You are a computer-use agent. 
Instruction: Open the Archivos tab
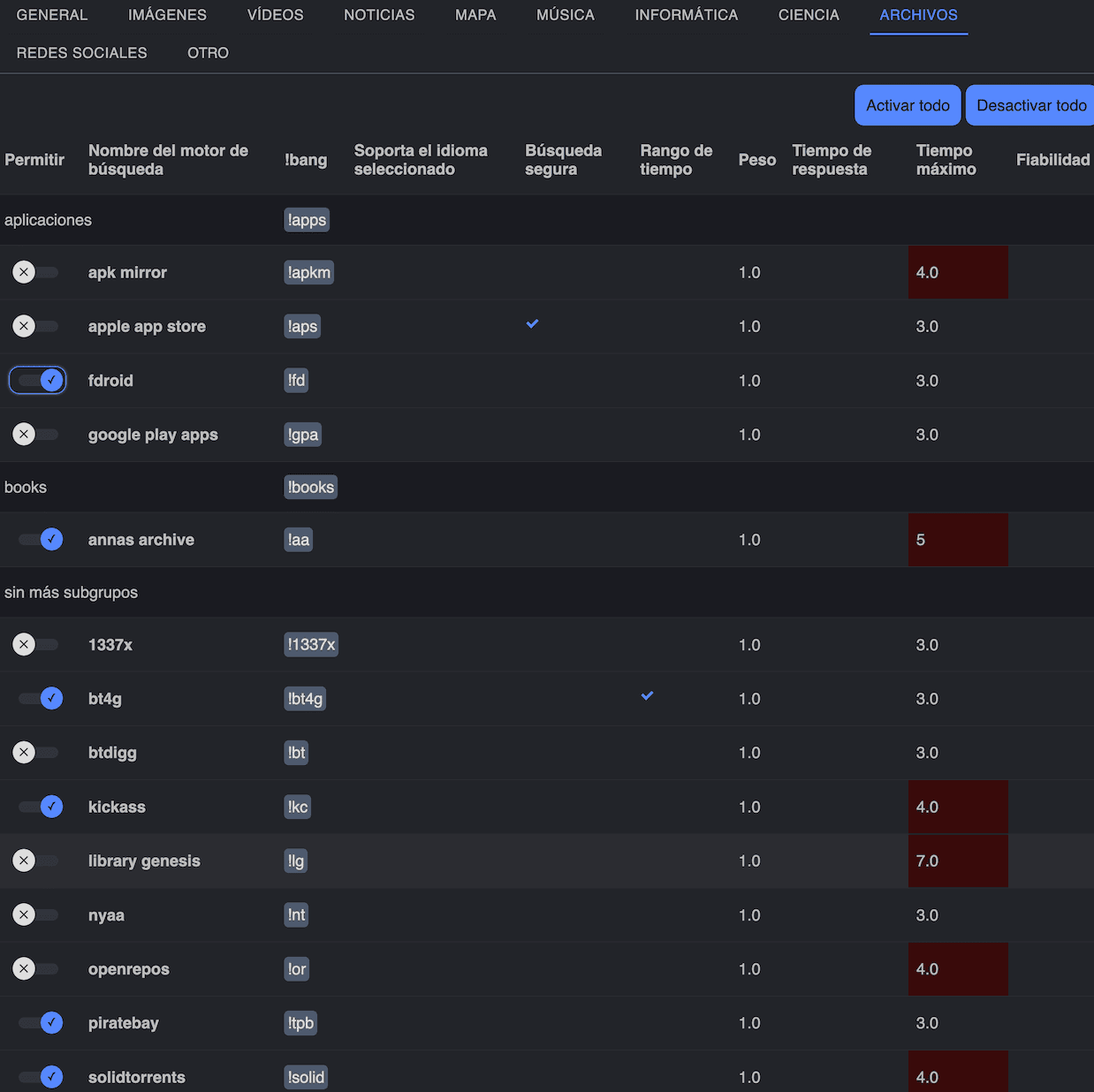(918, 15)
